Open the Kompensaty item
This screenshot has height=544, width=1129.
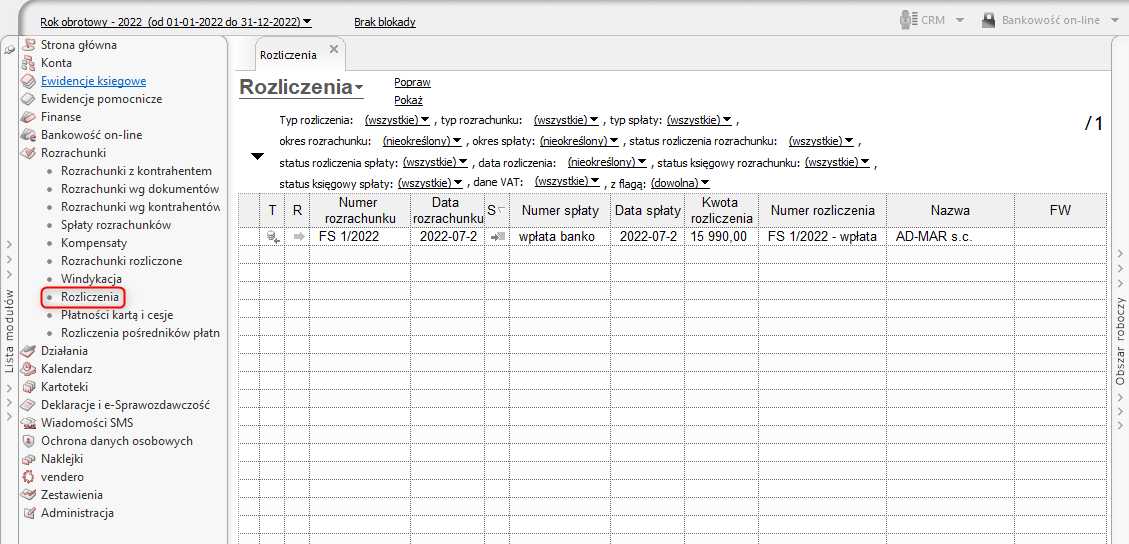pyautogui.click(x=94, y=243)
